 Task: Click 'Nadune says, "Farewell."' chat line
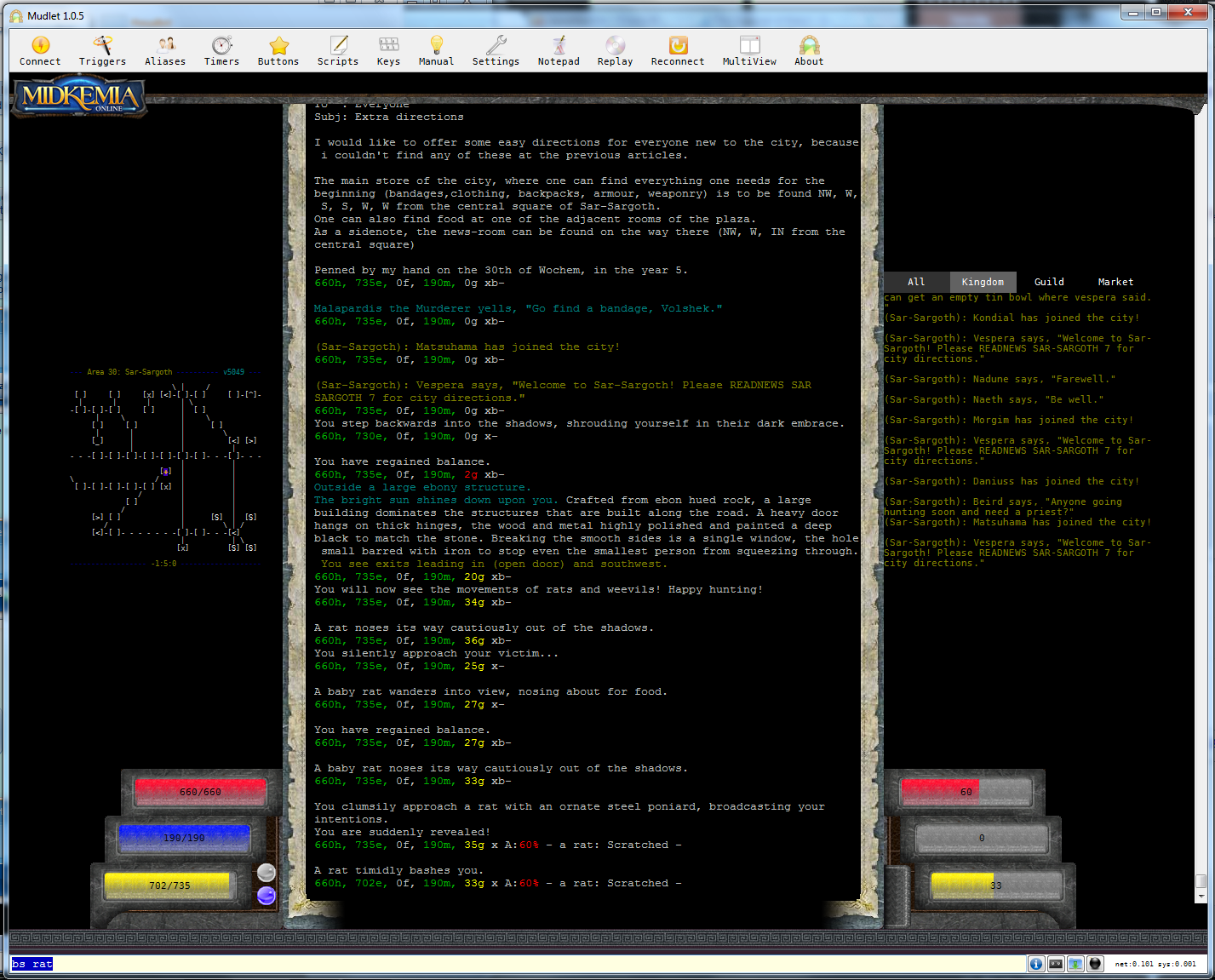(1000, 379)
